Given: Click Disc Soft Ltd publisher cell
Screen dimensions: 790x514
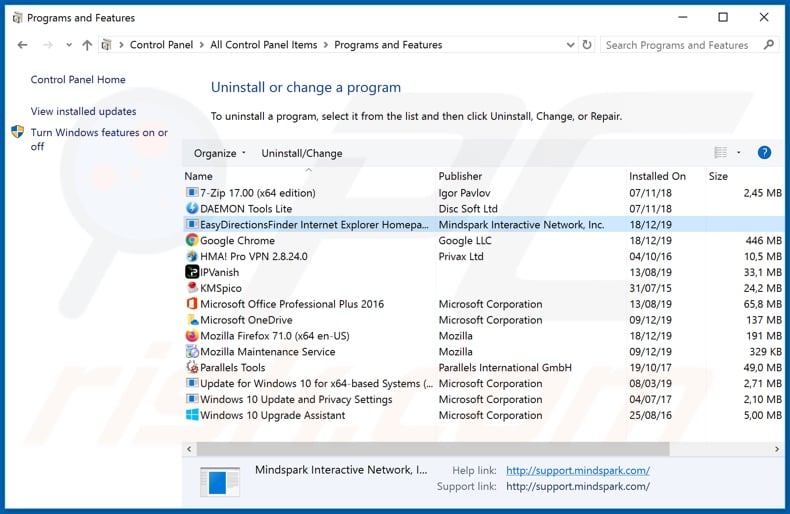Looking at the screenshot, I should coord(468,208).
